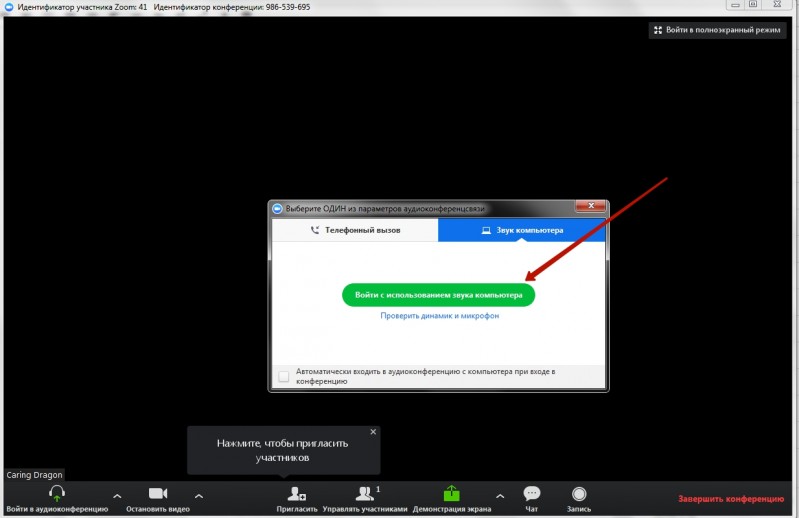Maximize the Zoom meeting window
Viewport: 799px width, 518px height.
753,5
